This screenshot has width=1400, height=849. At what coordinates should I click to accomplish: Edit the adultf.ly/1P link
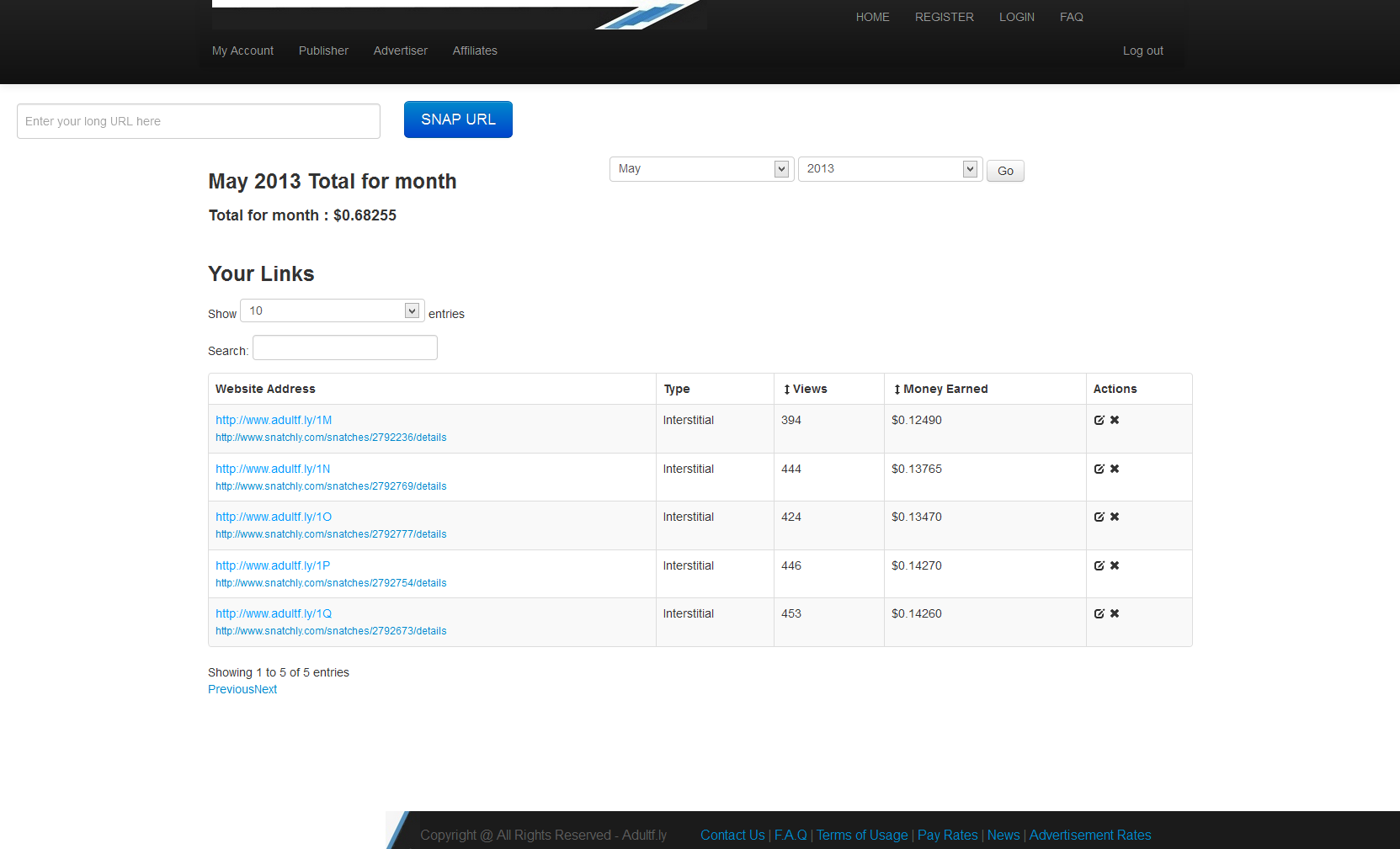[x=1099, y=565]
